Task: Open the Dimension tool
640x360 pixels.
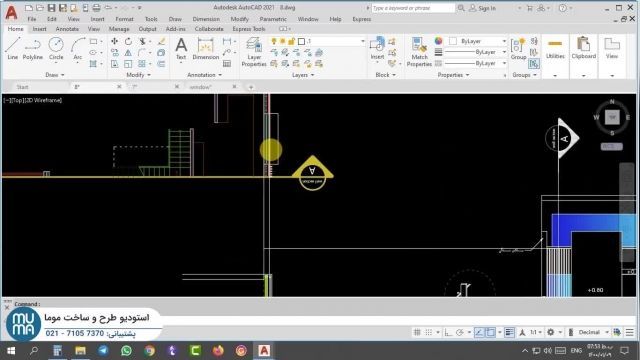Action: coord(205,49)
